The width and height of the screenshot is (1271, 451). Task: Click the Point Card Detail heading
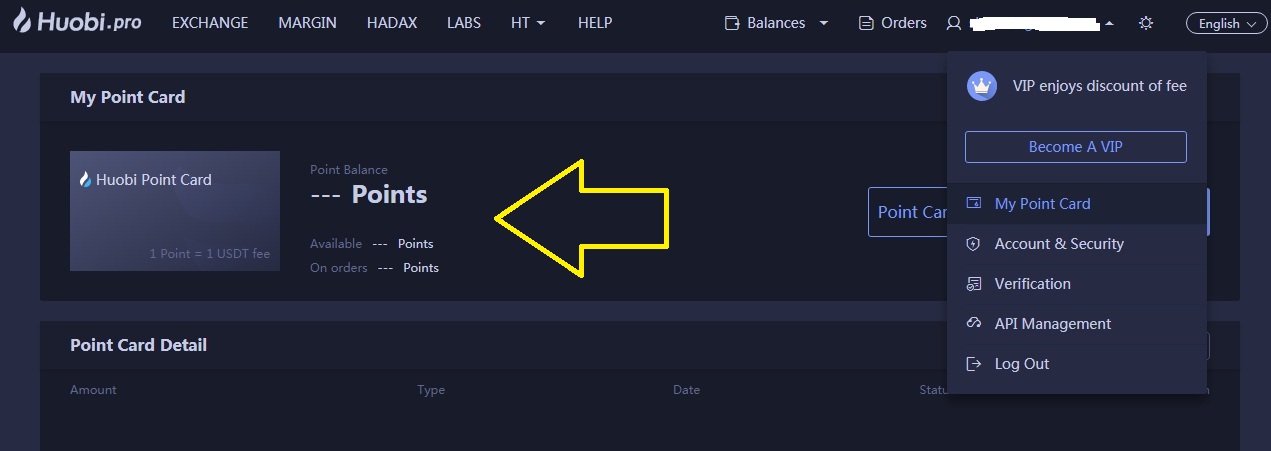tap(138, 345)
